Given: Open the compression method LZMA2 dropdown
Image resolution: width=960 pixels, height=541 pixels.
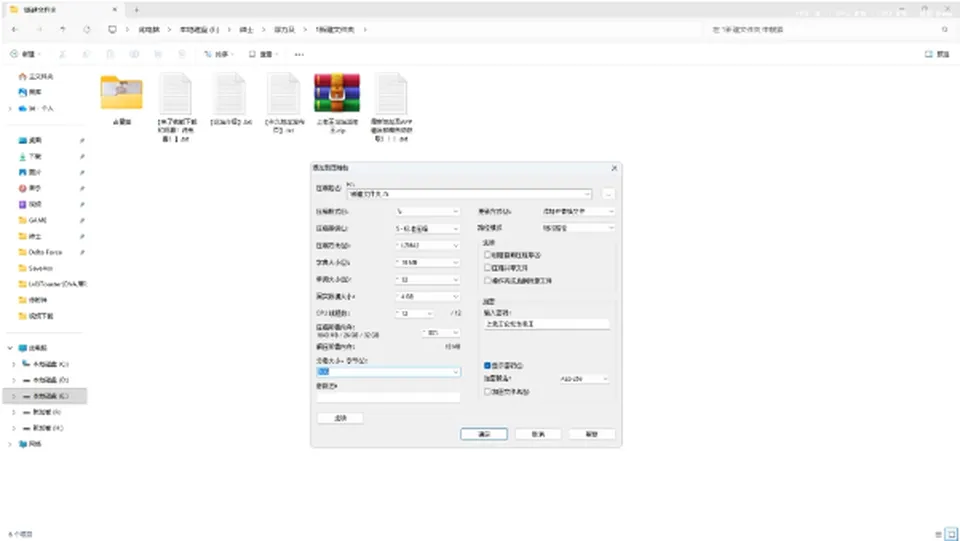Looking at the screenshot, I should [427, 245].
